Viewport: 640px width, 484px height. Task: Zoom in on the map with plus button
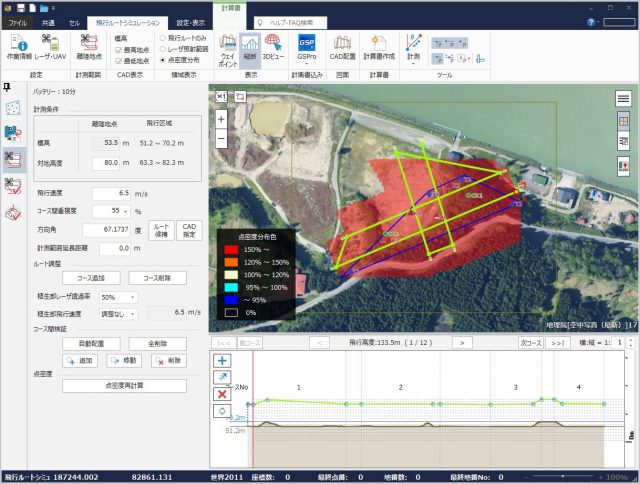pos(221,118)
